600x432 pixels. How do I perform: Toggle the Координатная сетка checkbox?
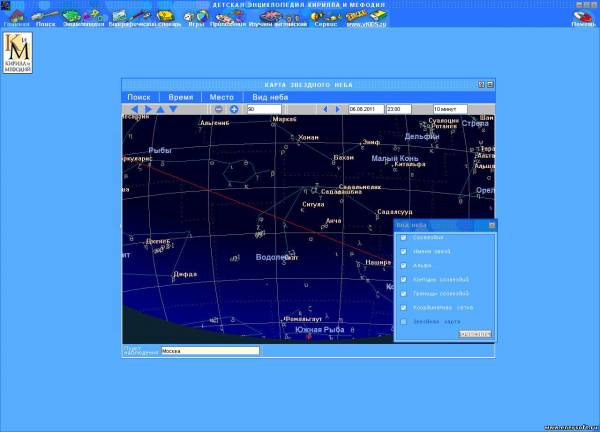403,308
